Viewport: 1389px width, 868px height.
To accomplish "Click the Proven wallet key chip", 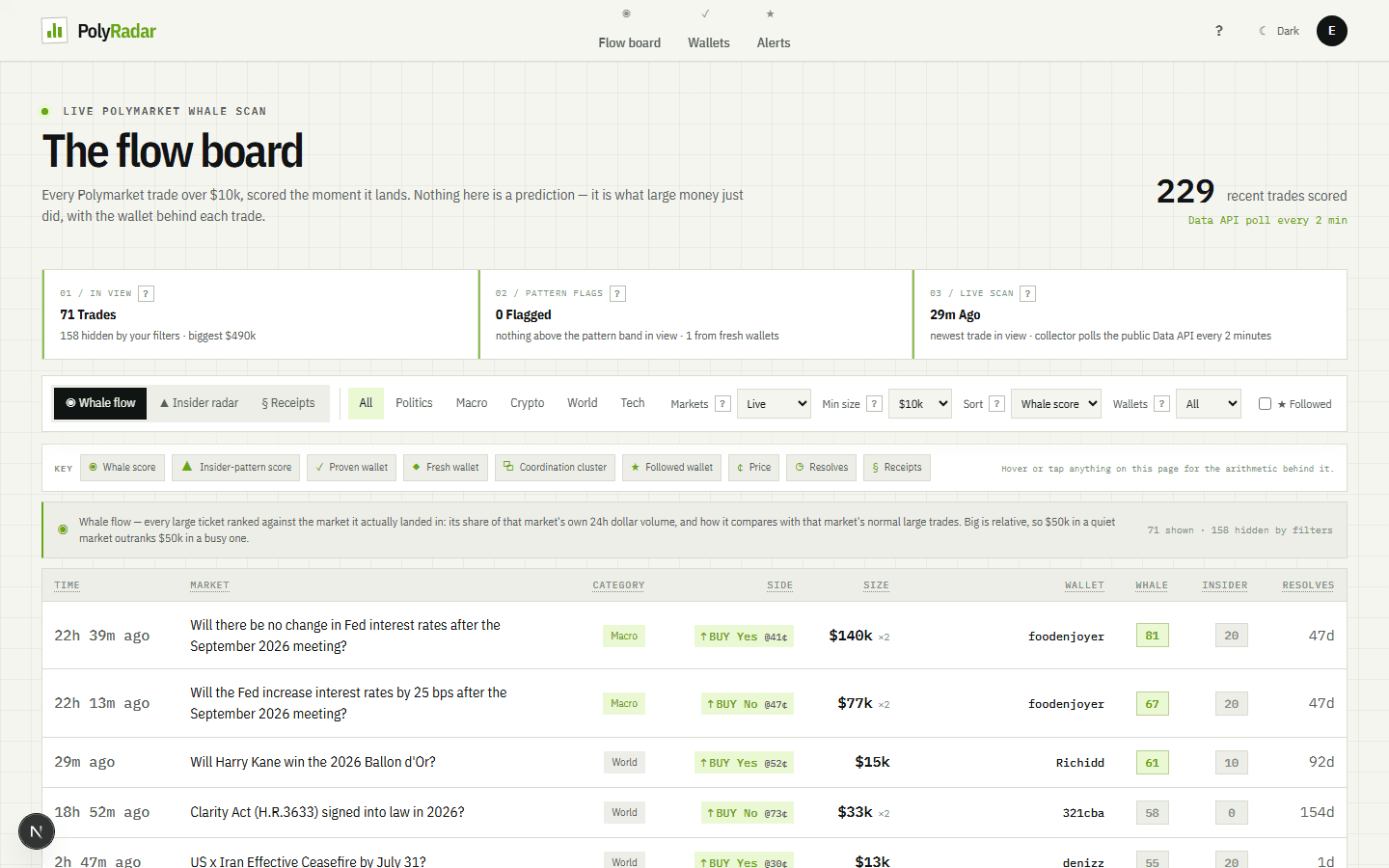I will (352, 468).
